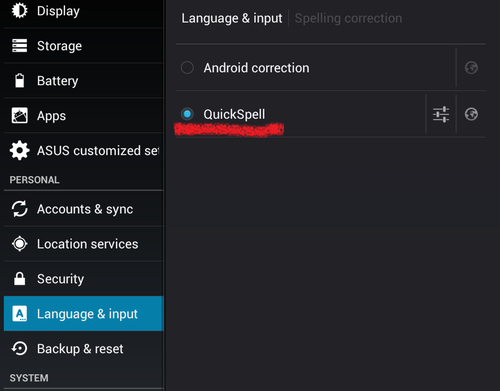500x391 pixels.
Task: Click the Accounts & sync arrows icon
Action: (x=20, y=209)
